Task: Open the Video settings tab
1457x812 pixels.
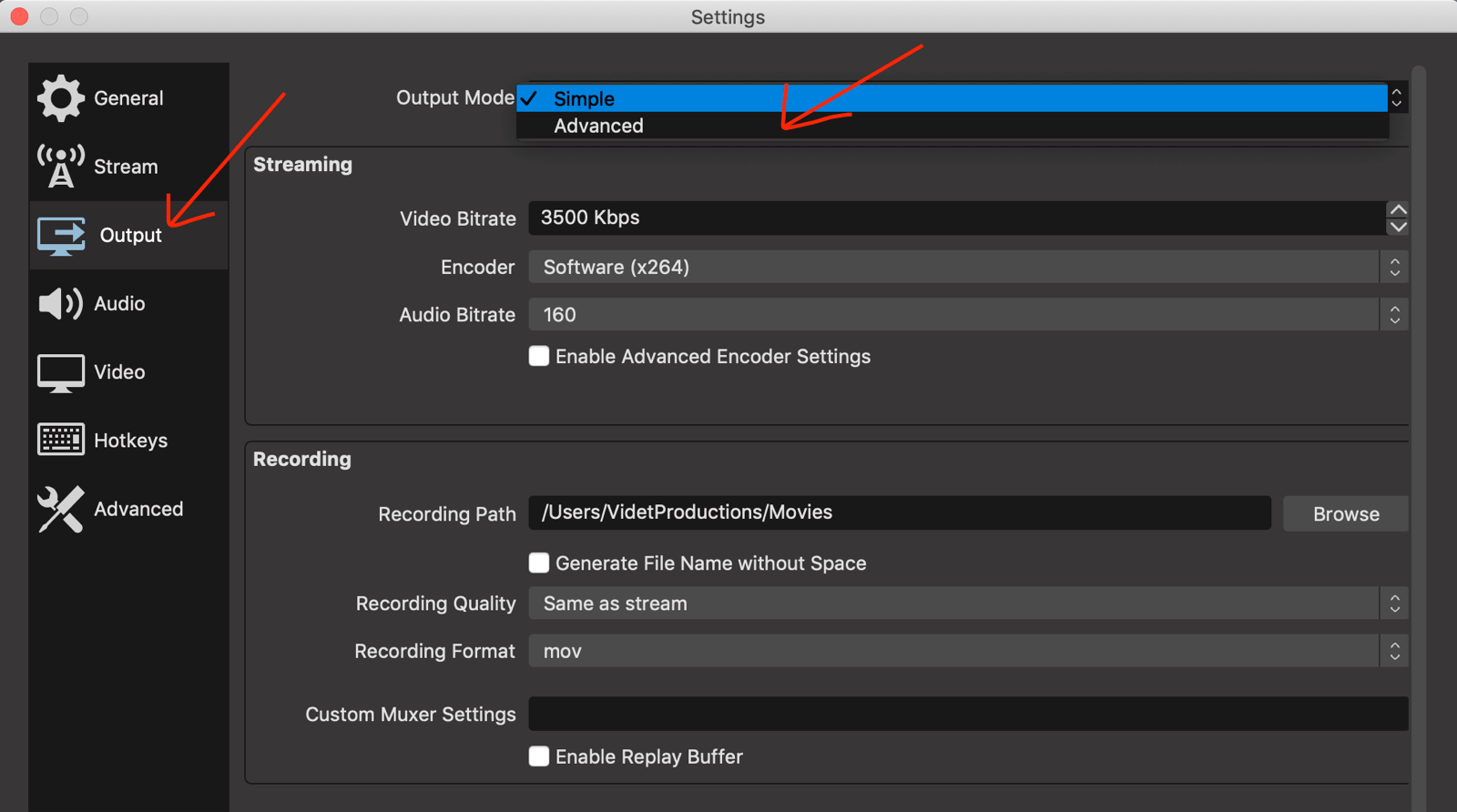Action: tap(128, 371)
